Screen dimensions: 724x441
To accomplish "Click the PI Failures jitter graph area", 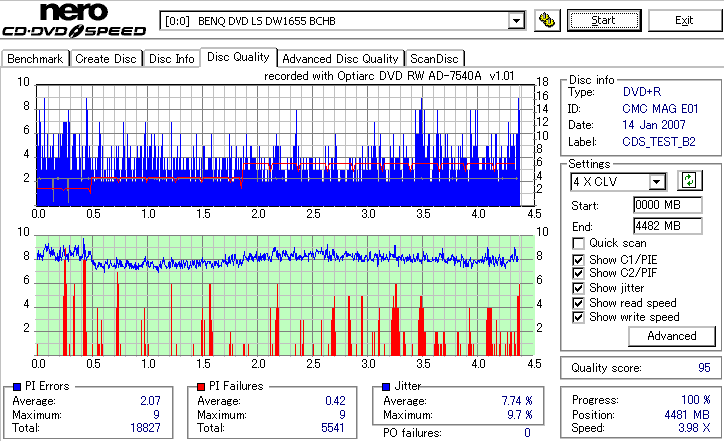I will coord(285,296).
